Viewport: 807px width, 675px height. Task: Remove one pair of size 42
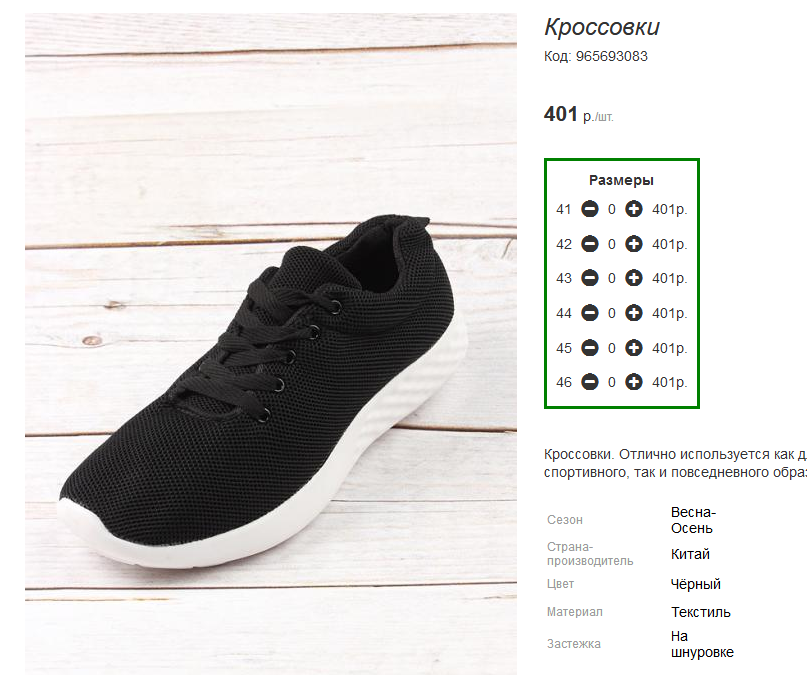pos(590,243)
